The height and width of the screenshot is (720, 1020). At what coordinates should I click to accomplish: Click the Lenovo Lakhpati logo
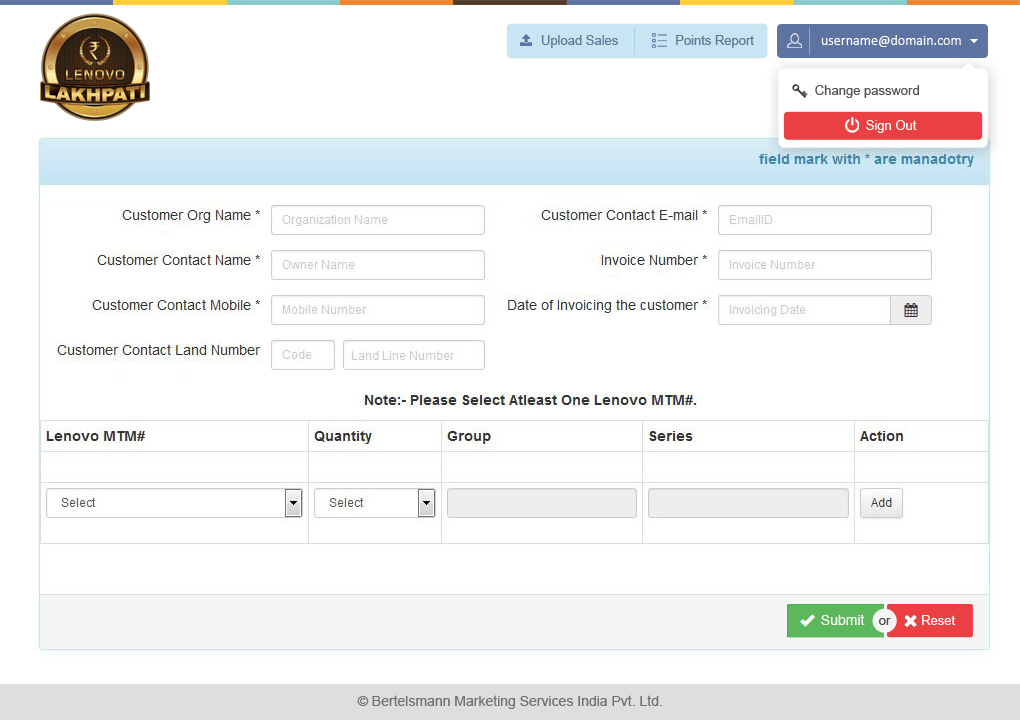click(95, 68)
